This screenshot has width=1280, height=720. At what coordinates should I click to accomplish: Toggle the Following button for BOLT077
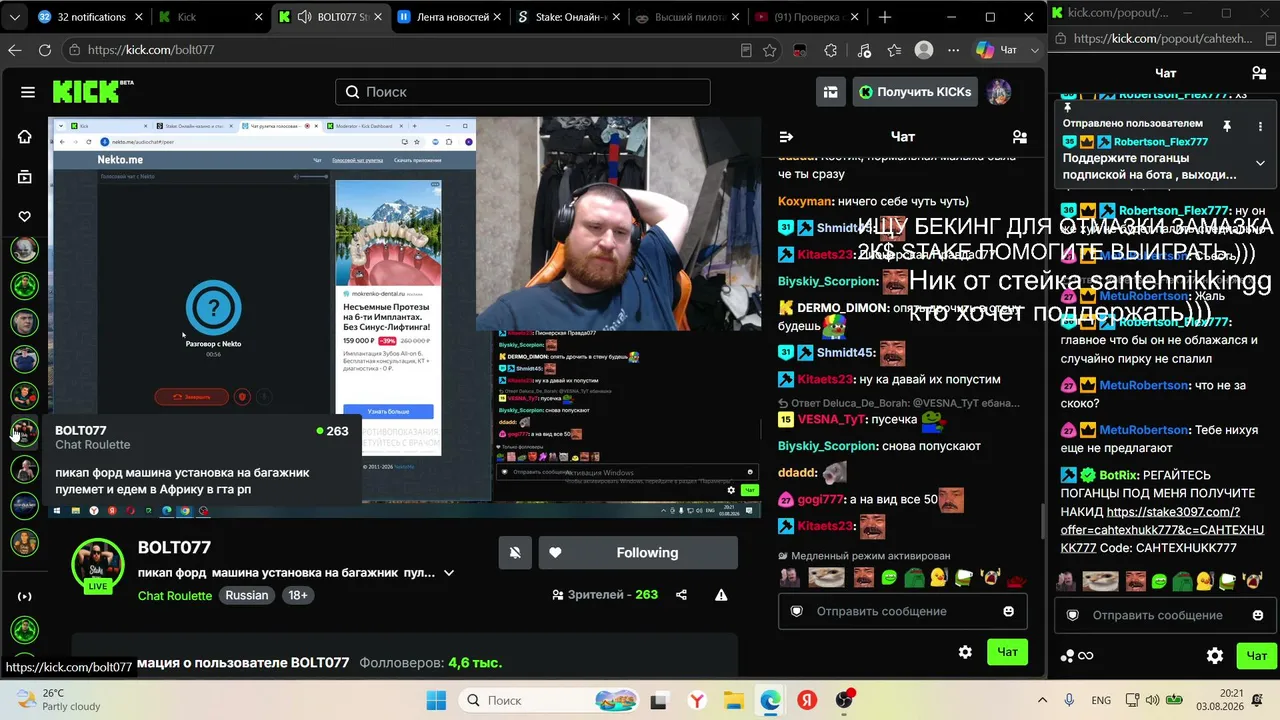tap(638, 553)
